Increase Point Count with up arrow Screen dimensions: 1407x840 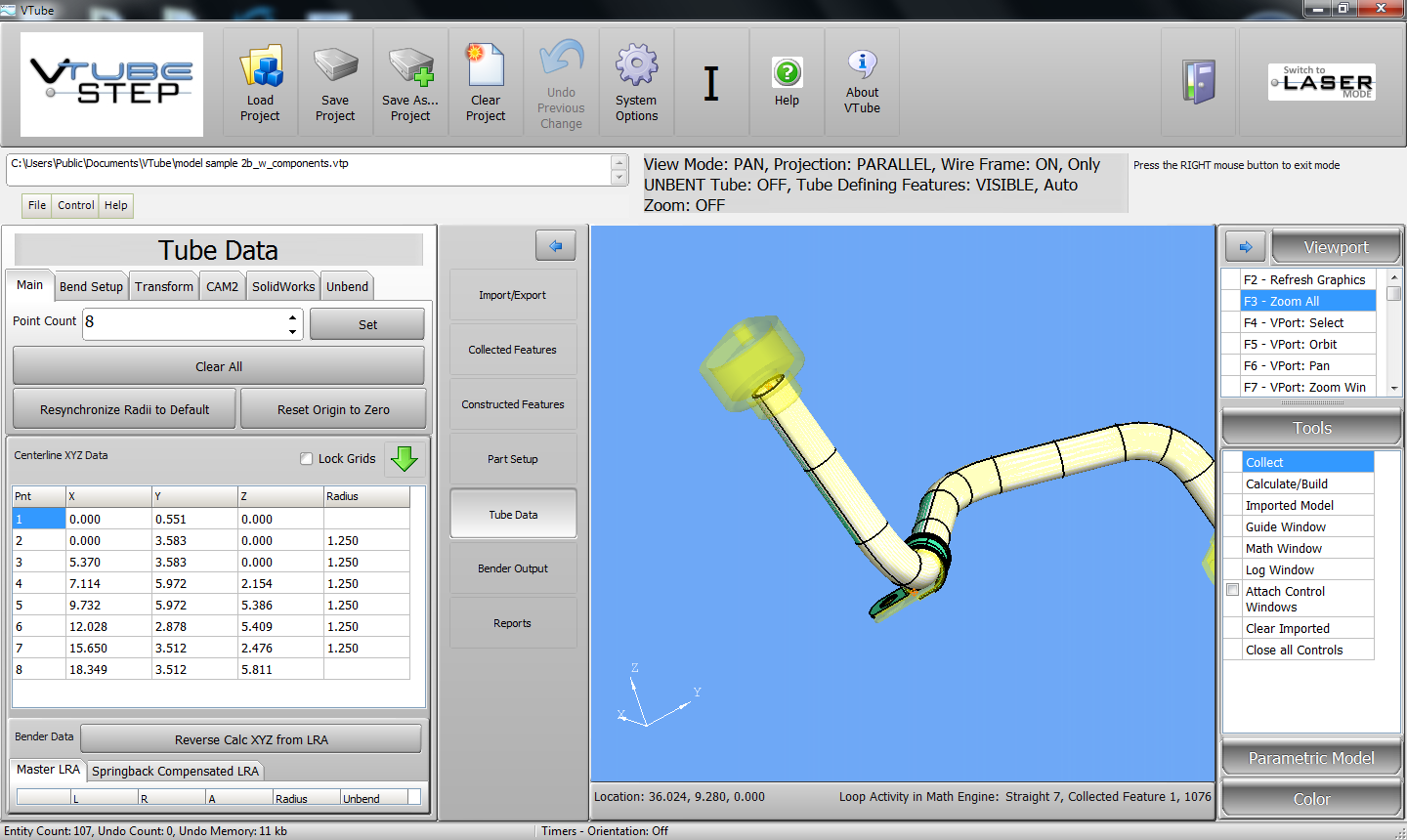(x=292, y=316)
